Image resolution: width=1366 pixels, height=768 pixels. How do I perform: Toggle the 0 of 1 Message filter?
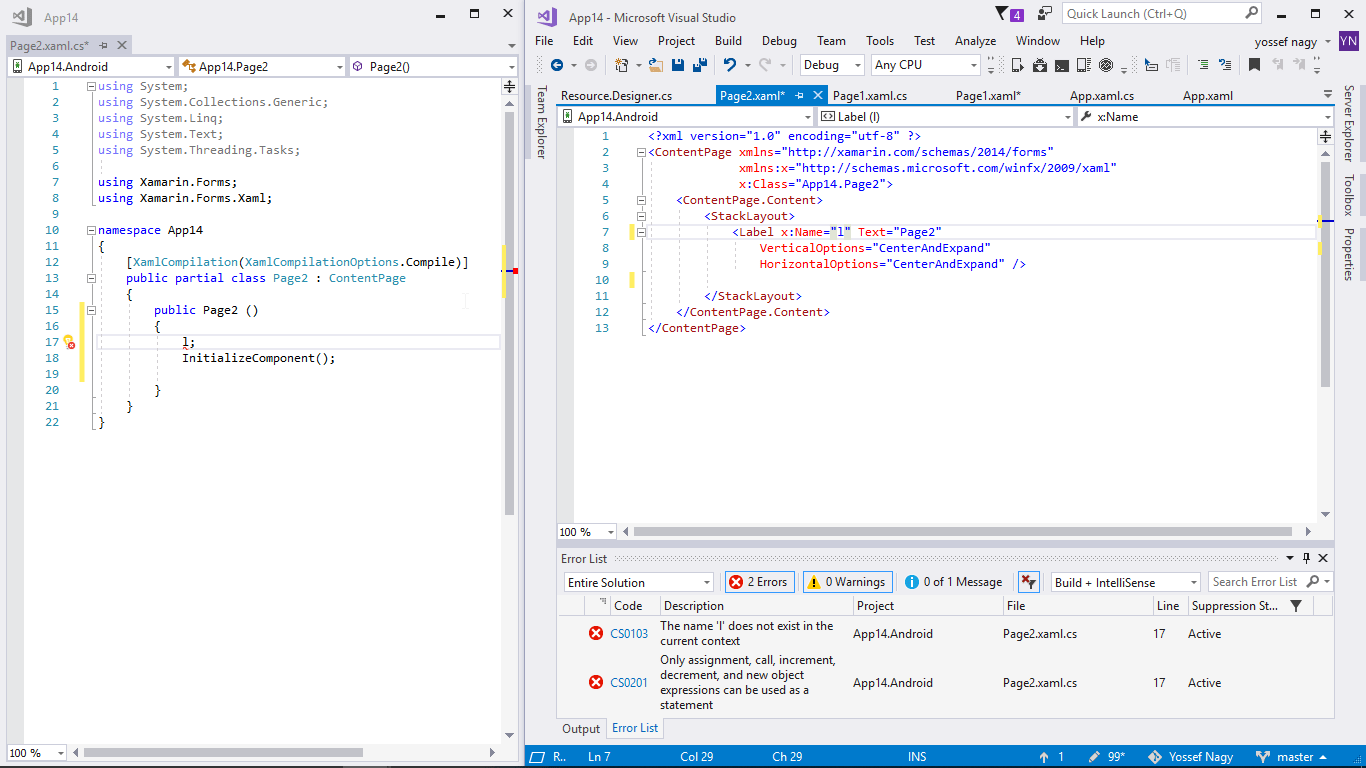click(x=953, y=582)
